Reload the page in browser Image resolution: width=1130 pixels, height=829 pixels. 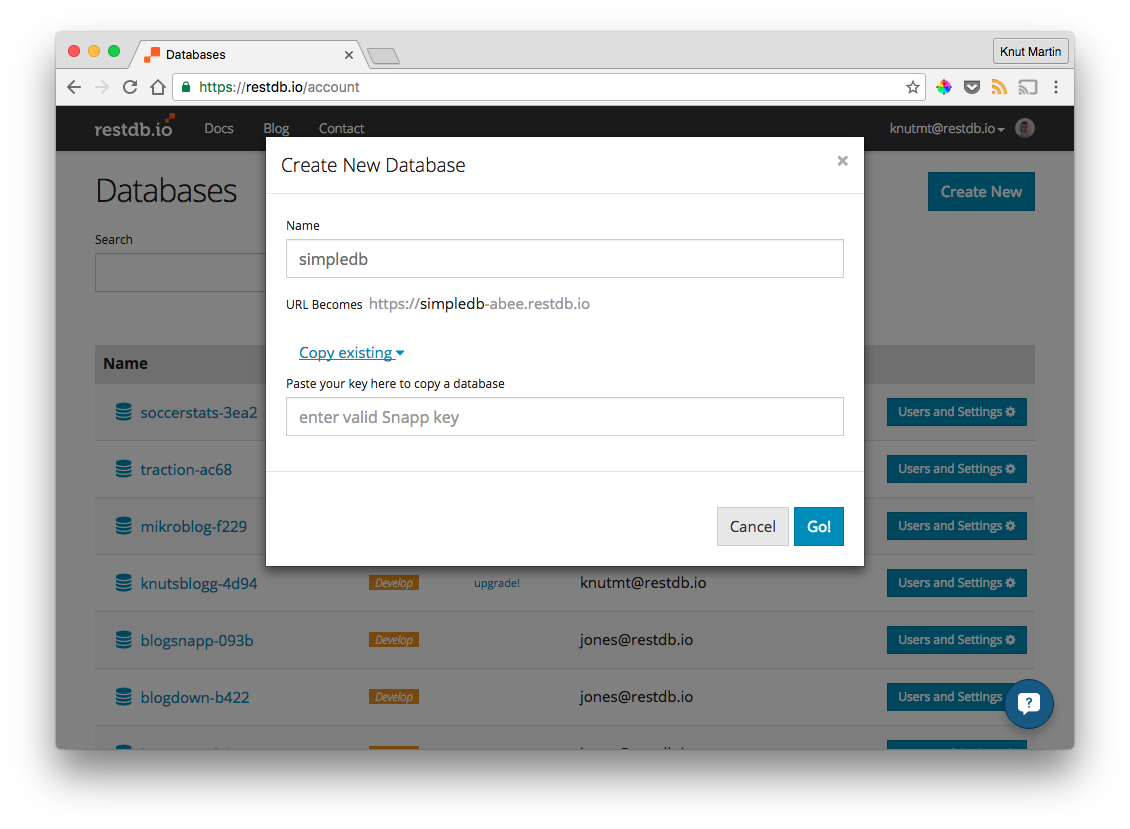pyautogui.click(x=130, y=87)
